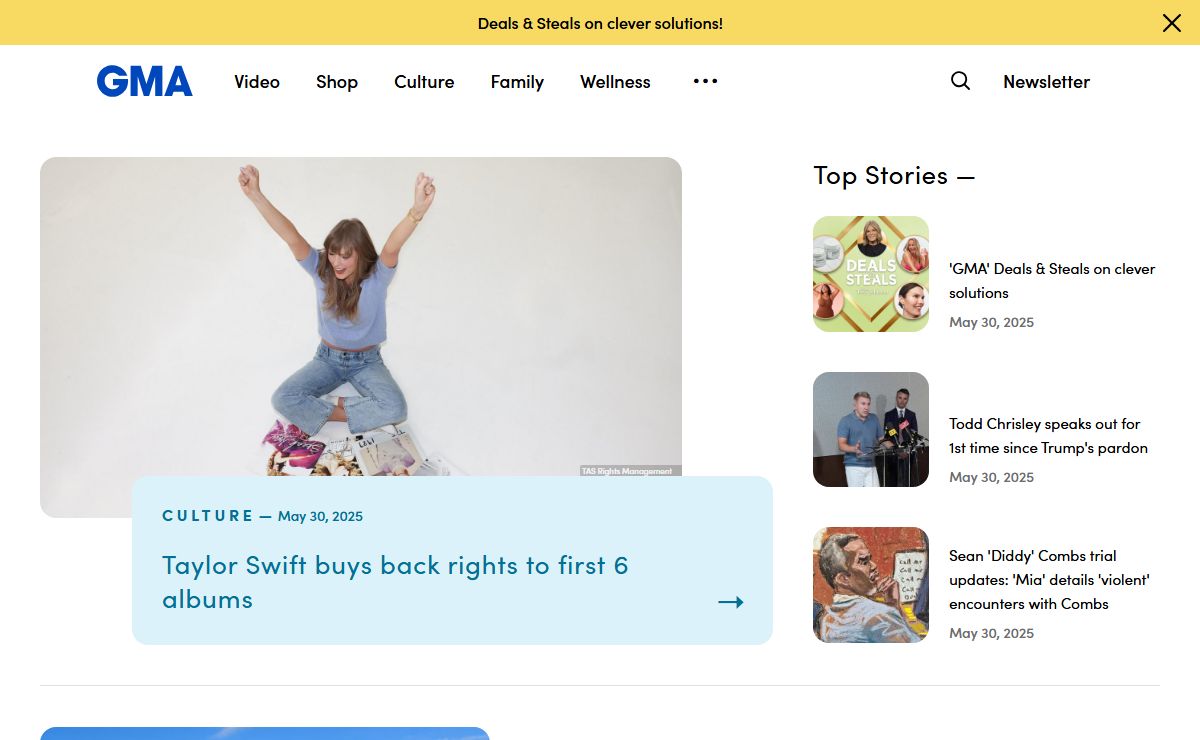Open the search magnifier icon

pyautogui.click(x=960, y=81)
